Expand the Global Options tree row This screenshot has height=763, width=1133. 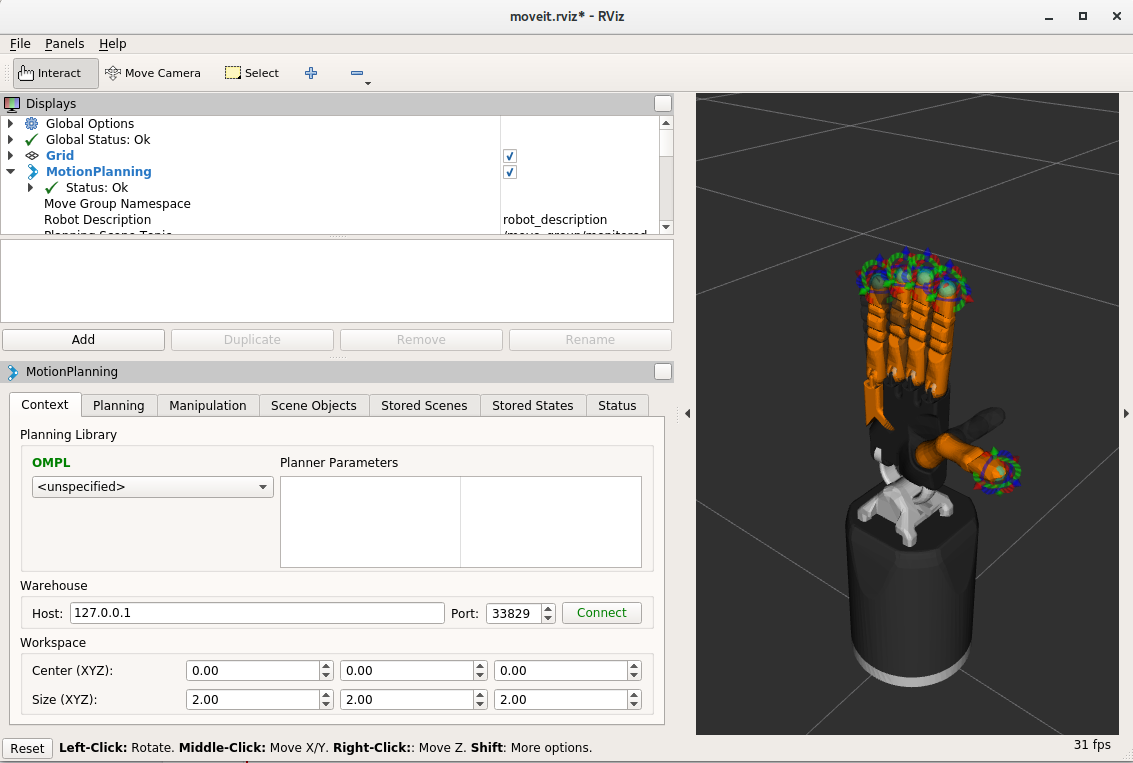pyautogui.click(x=10, y=124)
